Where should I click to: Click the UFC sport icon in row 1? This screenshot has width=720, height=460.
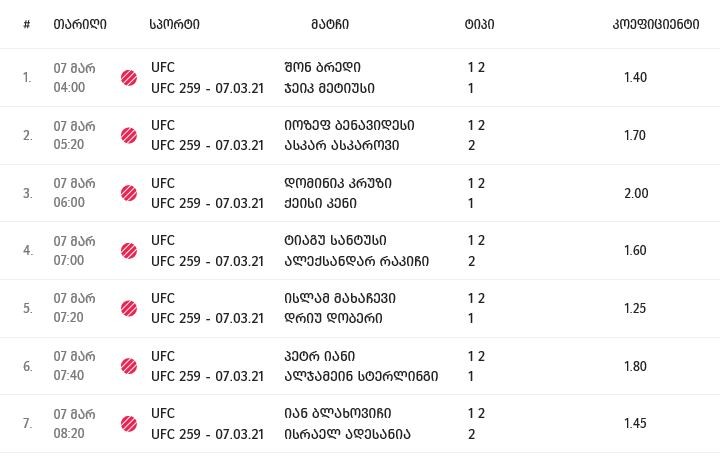[129, 77]
